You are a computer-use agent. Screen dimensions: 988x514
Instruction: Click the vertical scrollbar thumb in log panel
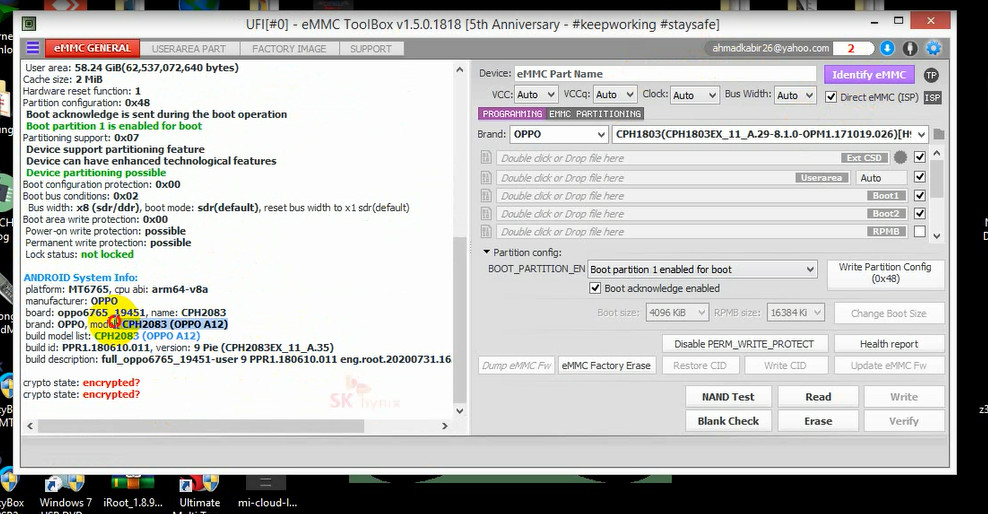(459, 318)
